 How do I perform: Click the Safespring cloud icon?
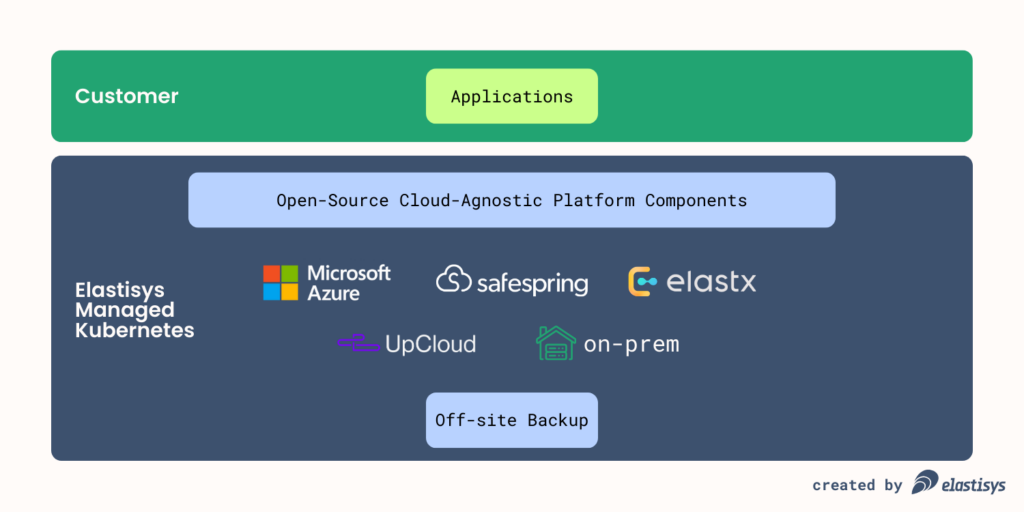(x=453, y=281)
